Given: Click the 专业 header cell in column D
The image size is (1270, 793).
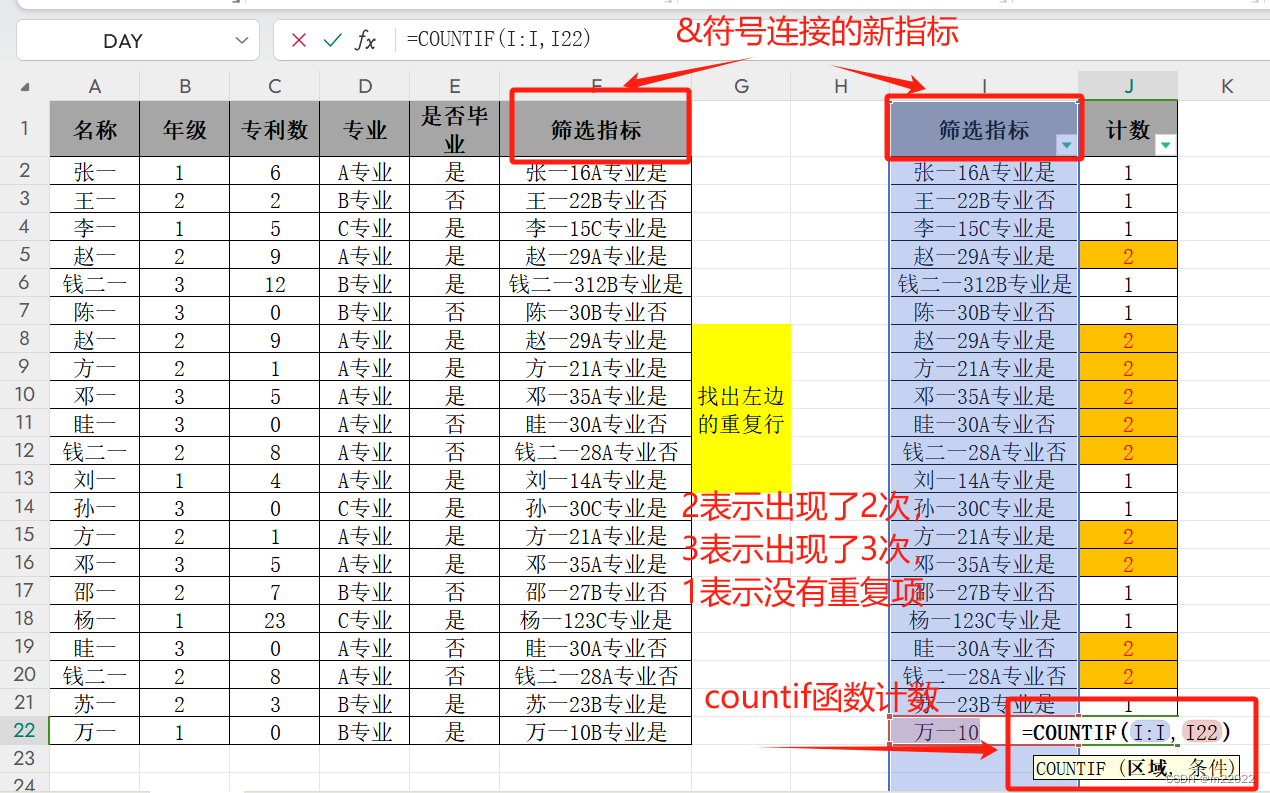Looking at the screenshot, I should pos(365,128).
